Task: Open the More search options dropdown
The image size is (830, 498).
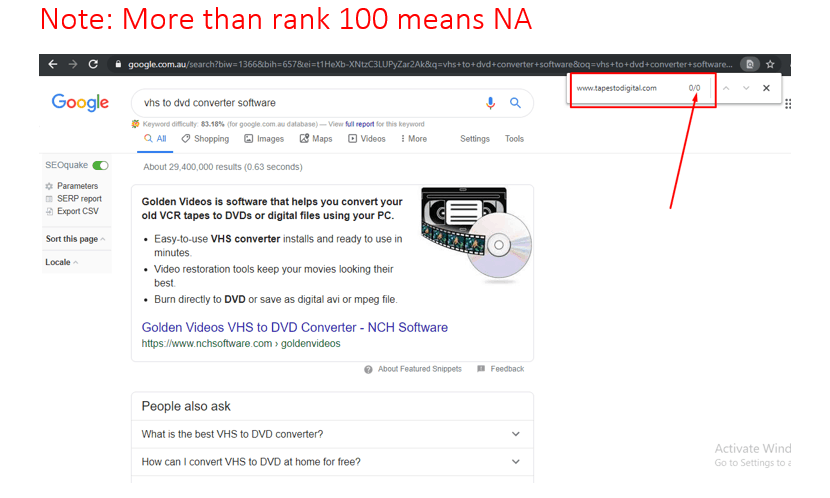Action: [413, 139]
